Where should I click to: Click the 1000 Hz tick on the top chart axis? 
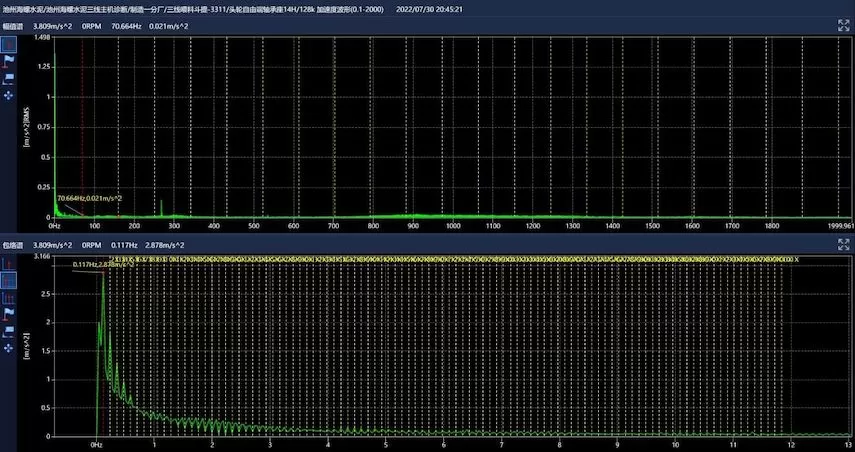pyautogui.click(x=453, y=227)
